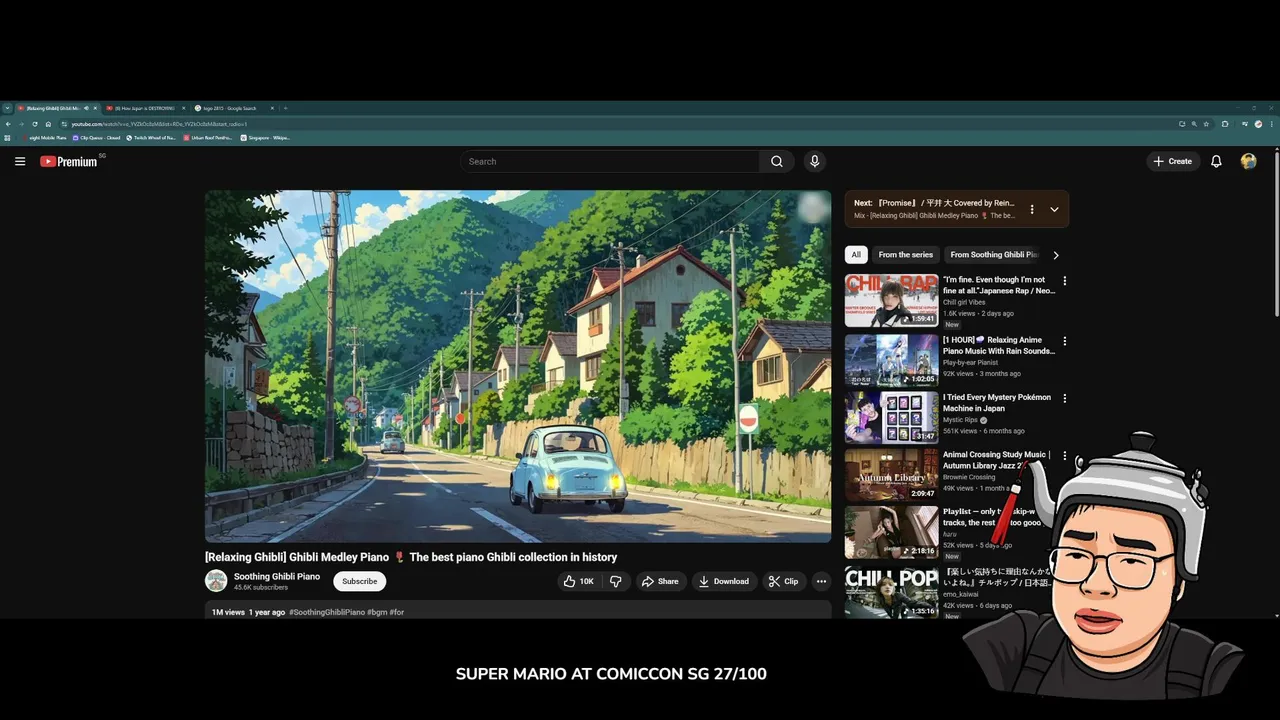Open the notifications bell
Image resolution: width=1280 pixels, height=720 pixels.
(1216, 161)
